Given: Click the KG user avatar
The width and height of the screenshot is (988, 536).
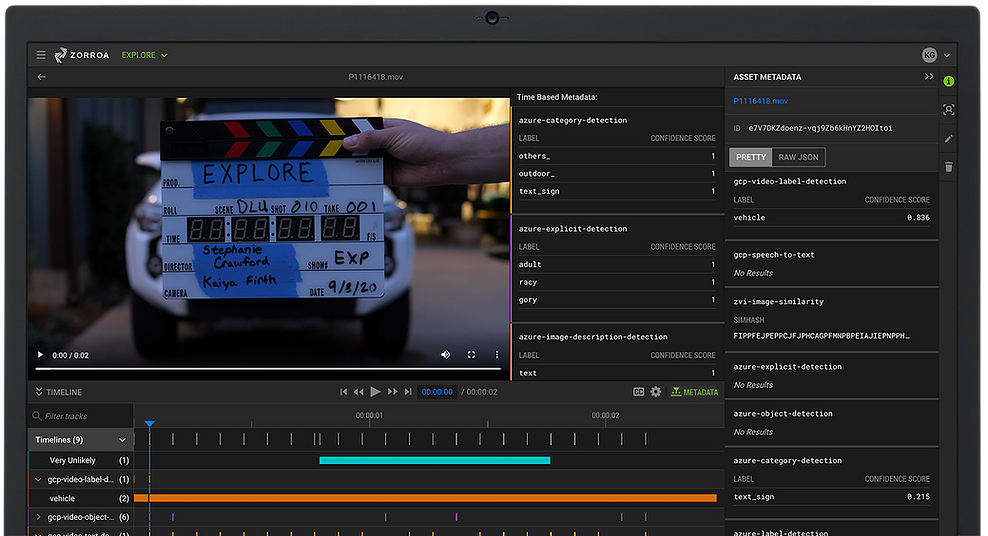Looking at the screenshot, I should (929, 55).
